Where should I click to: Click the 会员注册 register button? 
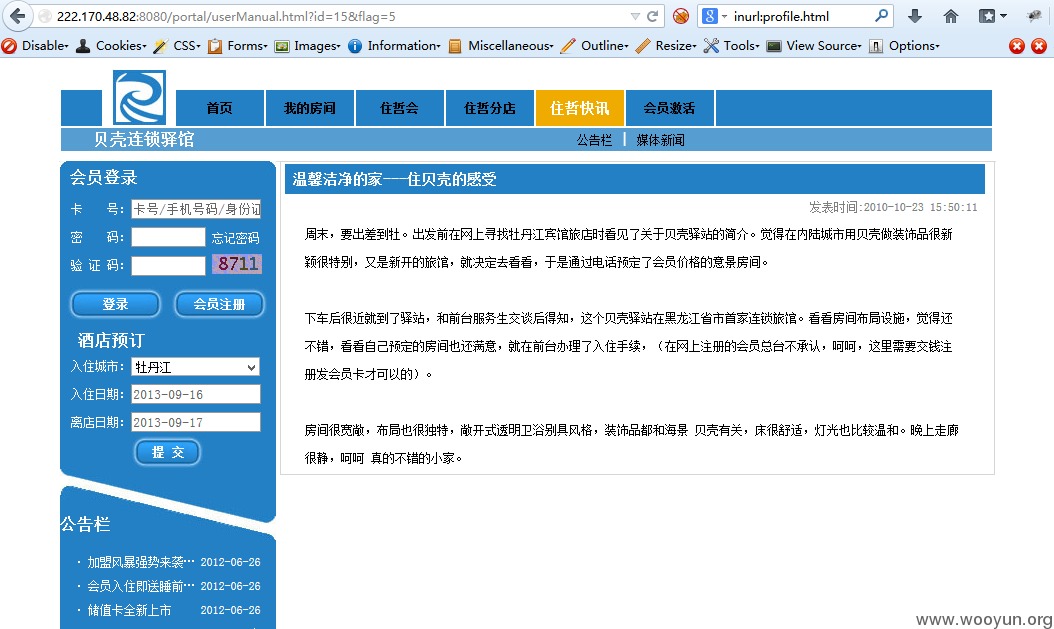tap(219, 304)
